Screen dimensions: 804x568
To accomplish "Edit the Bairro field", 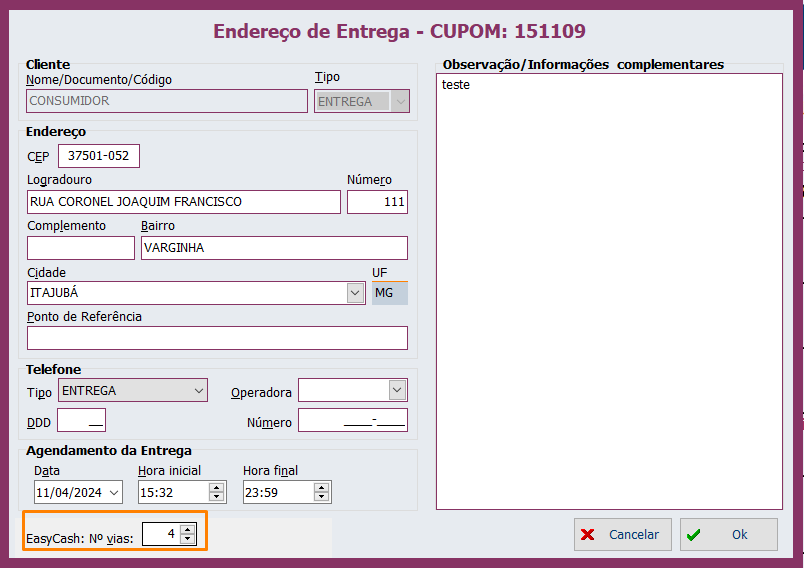I will (x=274, y=248).
